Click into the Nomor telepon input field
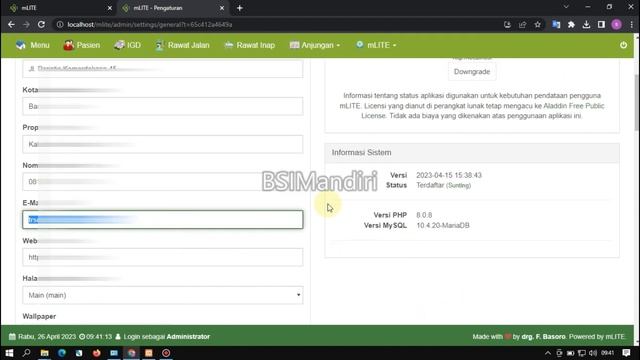 (x=163, y=182)
